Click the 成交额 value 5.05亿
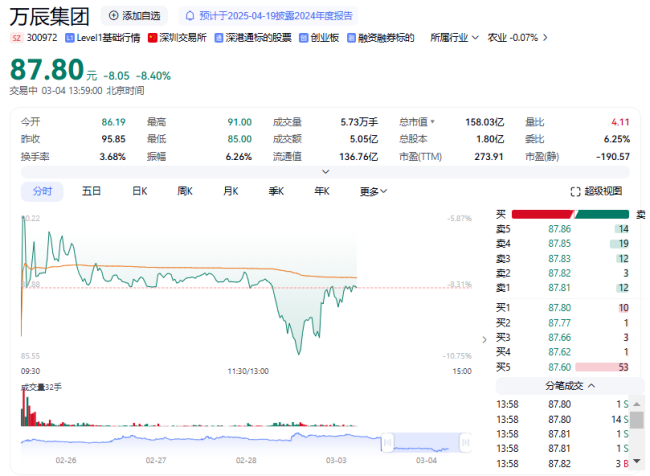The image size is (650, 476). [x=364, y=139]
